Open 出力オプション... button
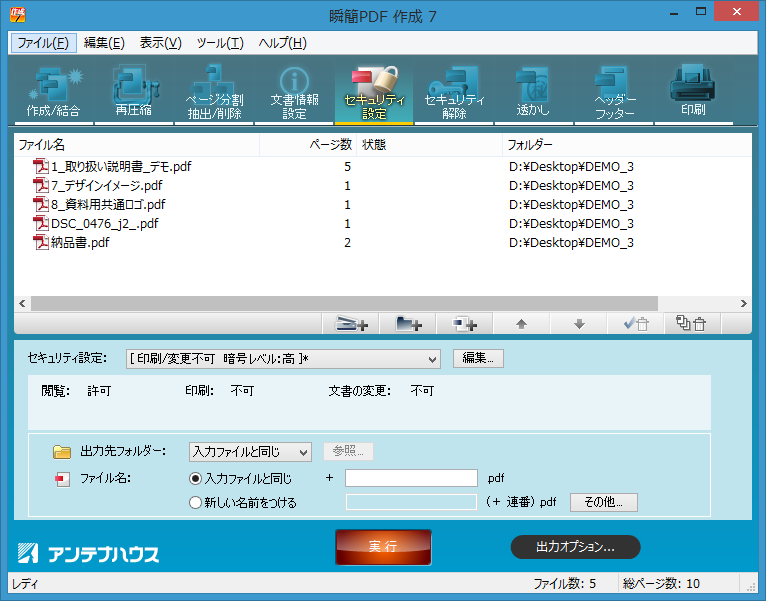Viewport: 766px width, 601px height. click(x=575, y=547)
